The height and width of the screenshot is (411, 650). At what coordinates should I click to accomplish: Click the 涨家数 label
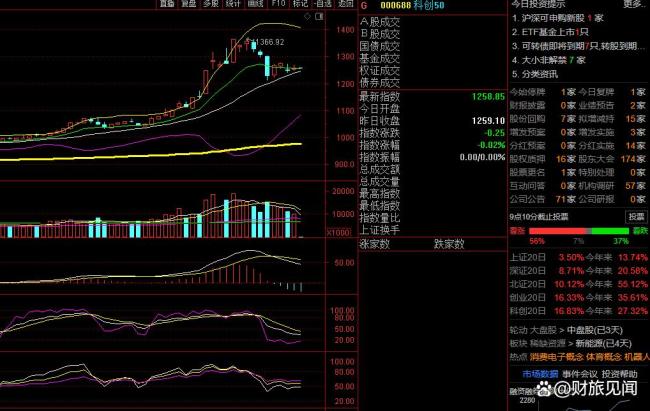pyautogui.click(x=375, y=244)
